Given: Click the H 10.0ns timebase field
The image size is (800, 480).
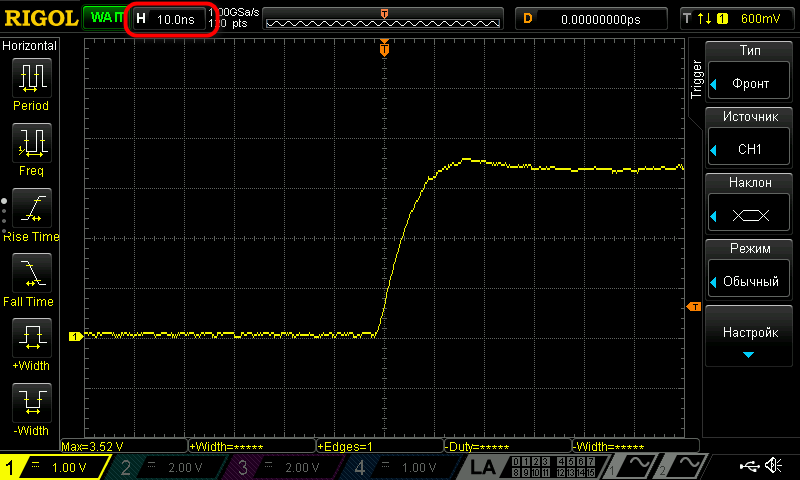Looking at the screenshot, I should click(x=171, y=19).
